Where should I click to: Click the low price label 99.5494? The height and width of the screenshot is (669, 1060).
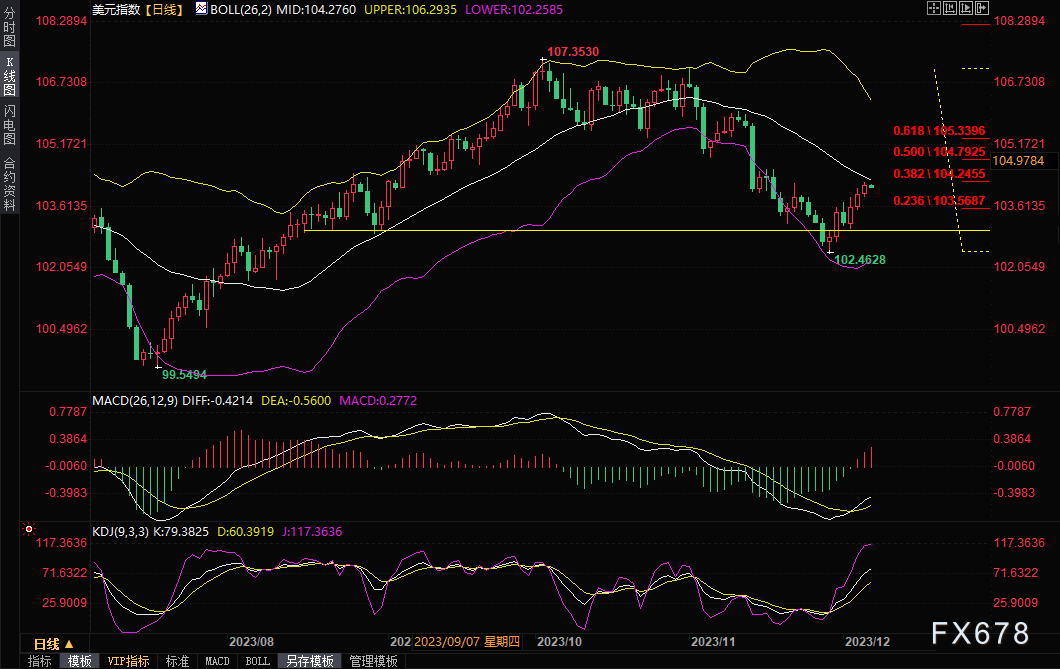pos(184,374)
